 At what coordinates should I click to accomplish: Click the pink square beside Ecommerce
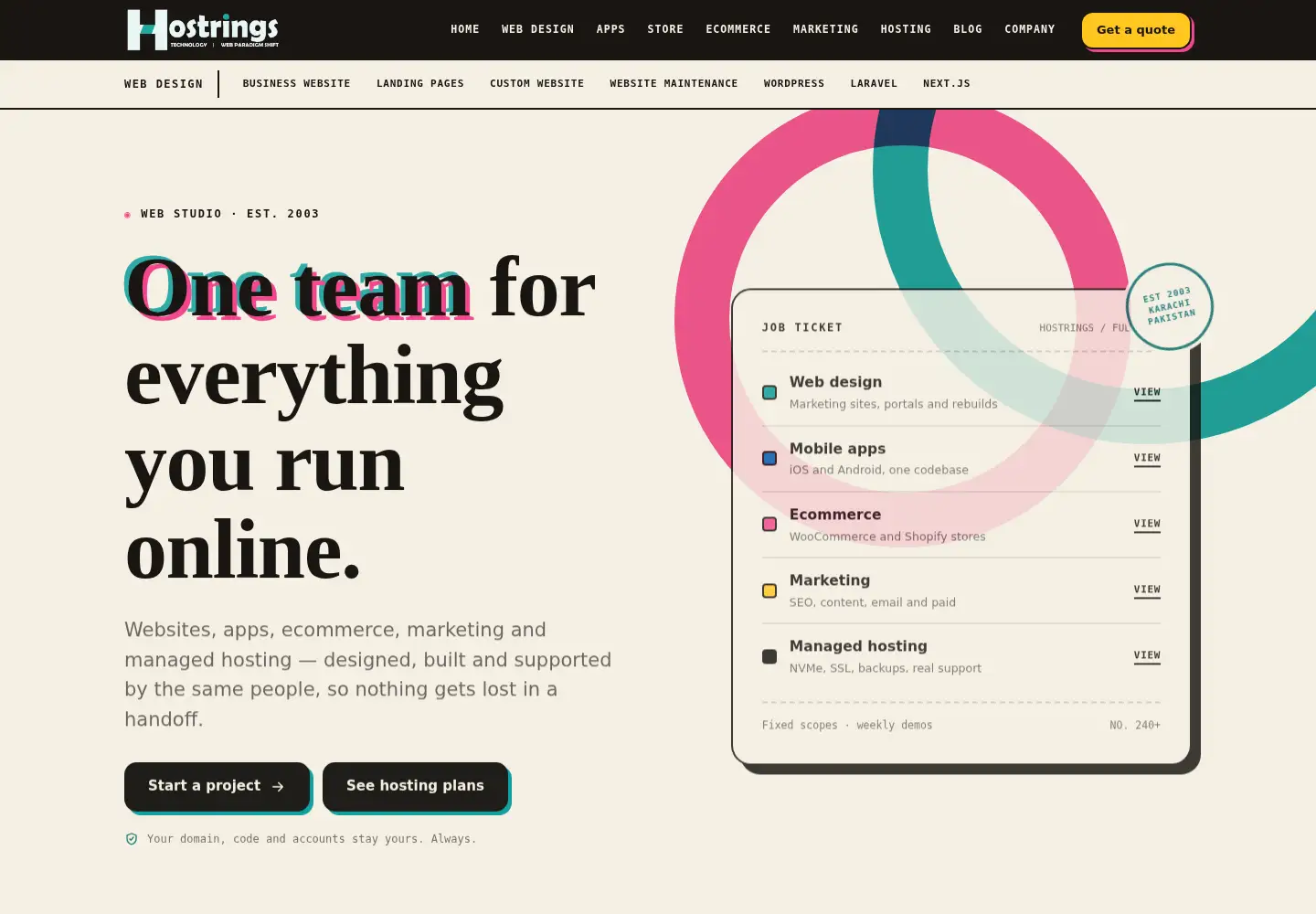point(769,524)
